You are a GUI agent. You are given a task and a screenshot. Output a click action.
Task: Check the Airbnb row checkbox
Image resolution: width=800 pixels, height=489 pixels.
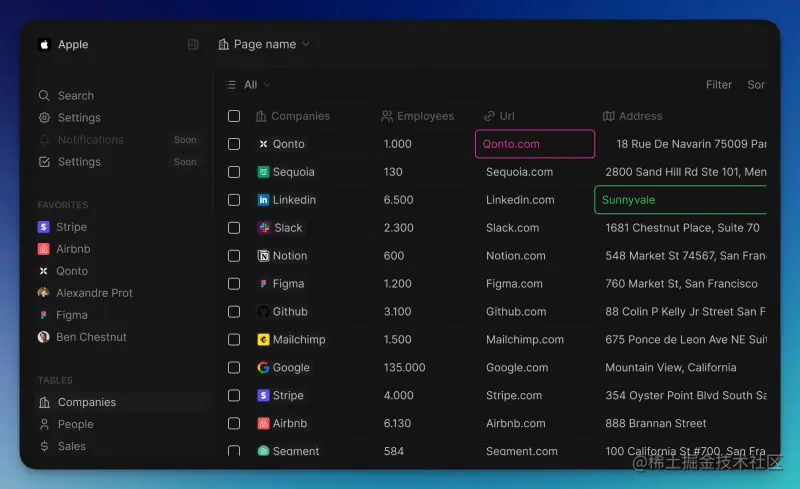[234, 423]
